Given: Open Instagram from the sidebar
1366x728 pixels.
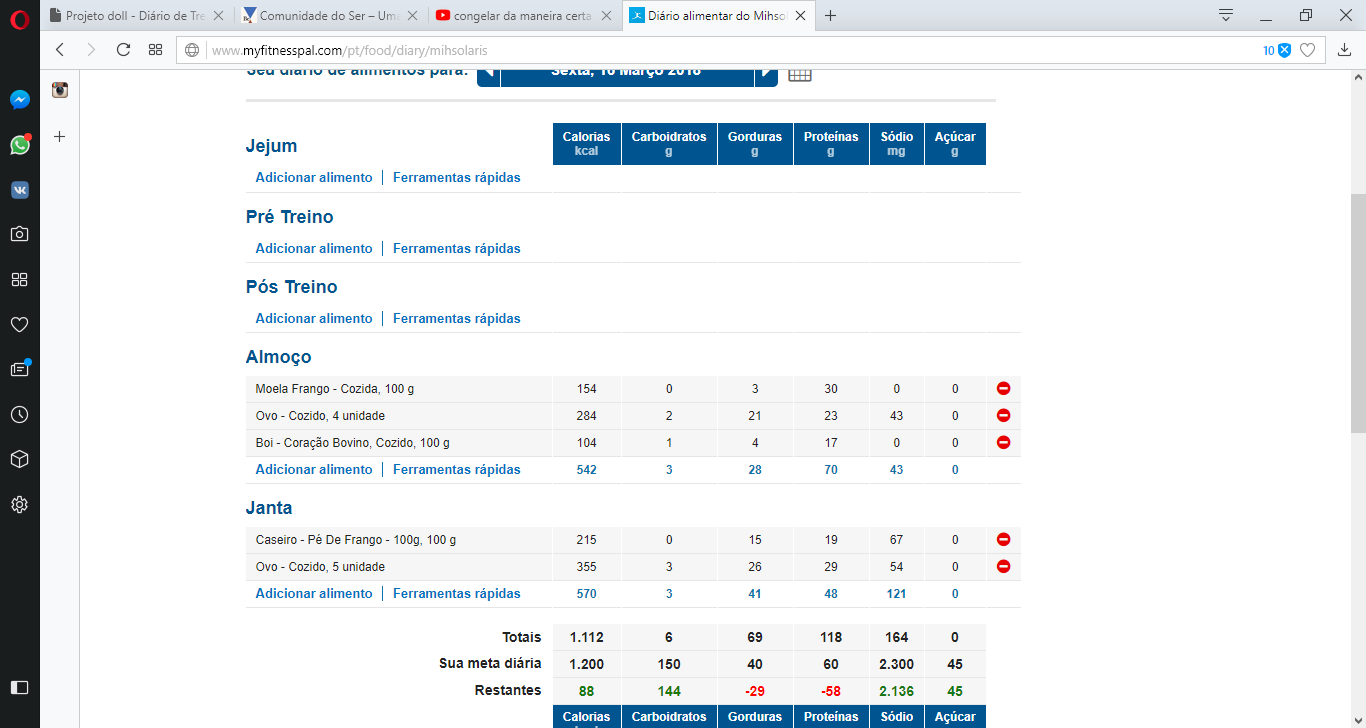Looking at the screenshot, I should [60, 90].
